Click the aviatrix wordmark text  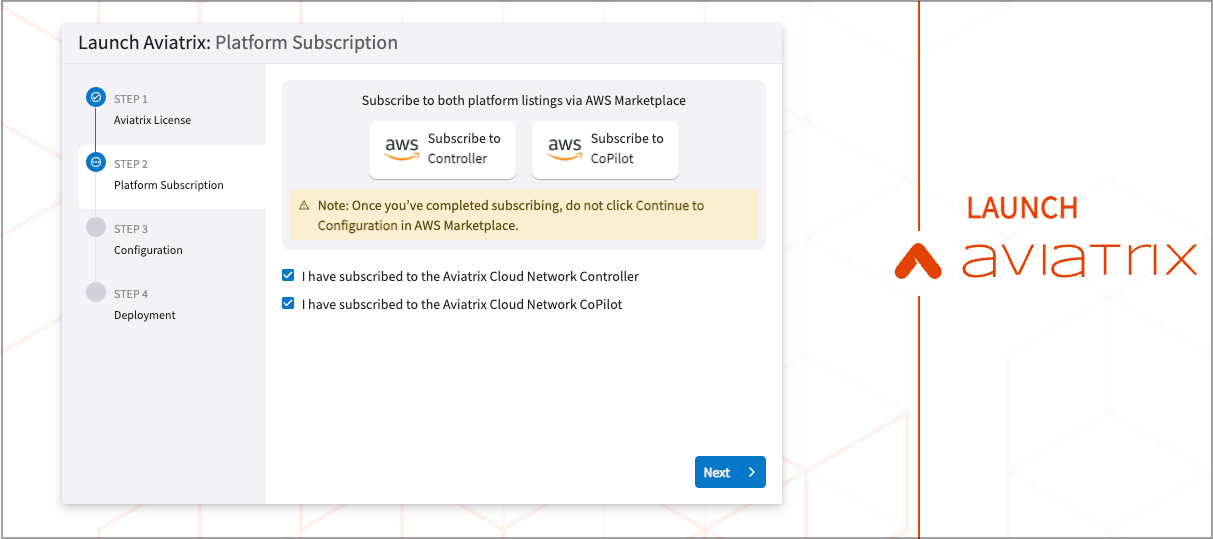click(x=1079, y=260)
